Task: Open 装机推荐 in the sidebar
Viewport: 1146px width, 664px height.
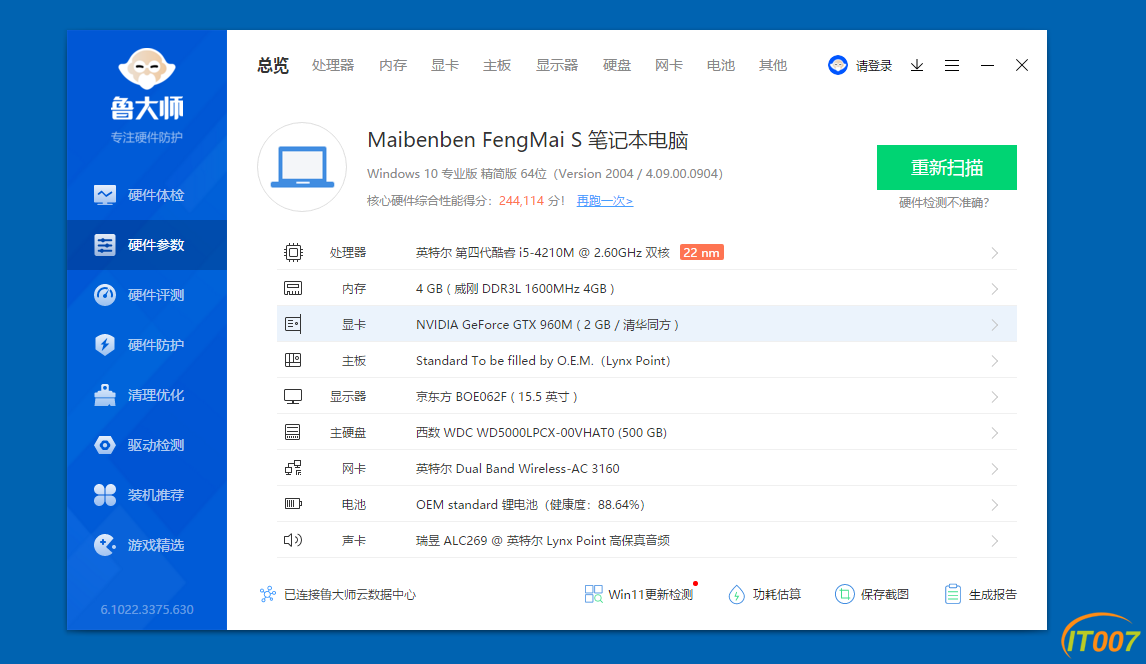Action: pos(146,495)
